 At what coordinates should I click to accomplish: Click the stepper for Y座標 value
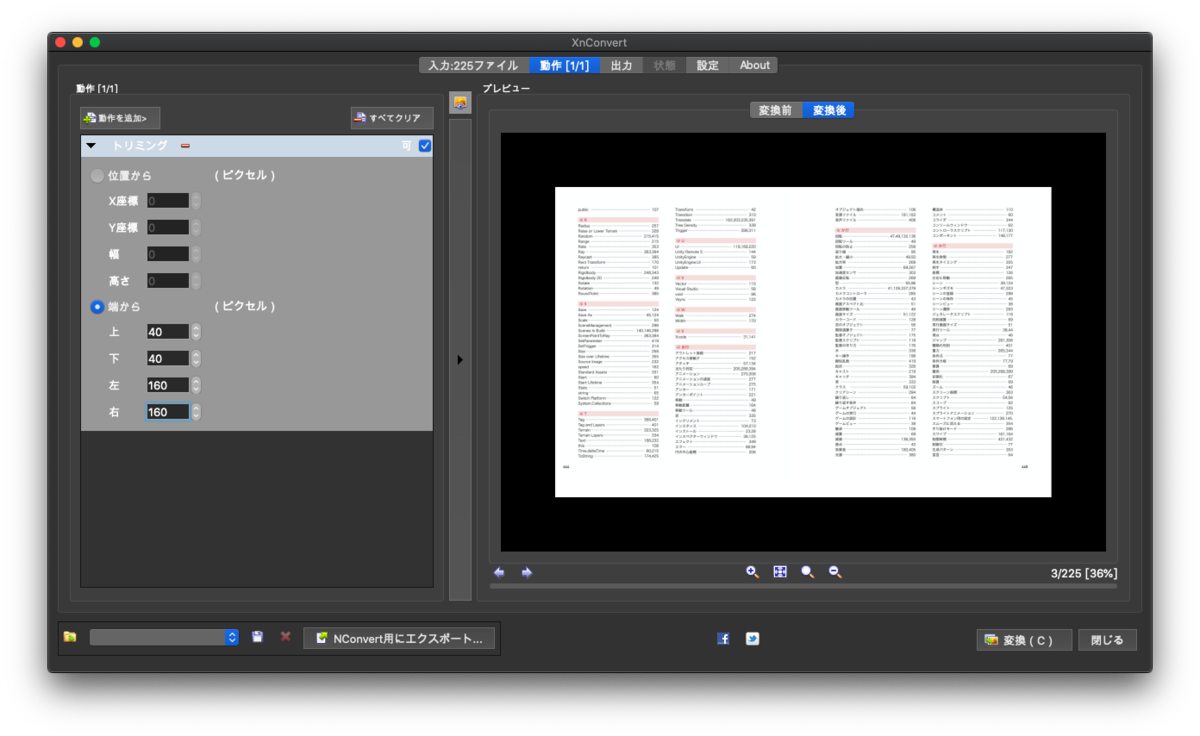point(196,228)
